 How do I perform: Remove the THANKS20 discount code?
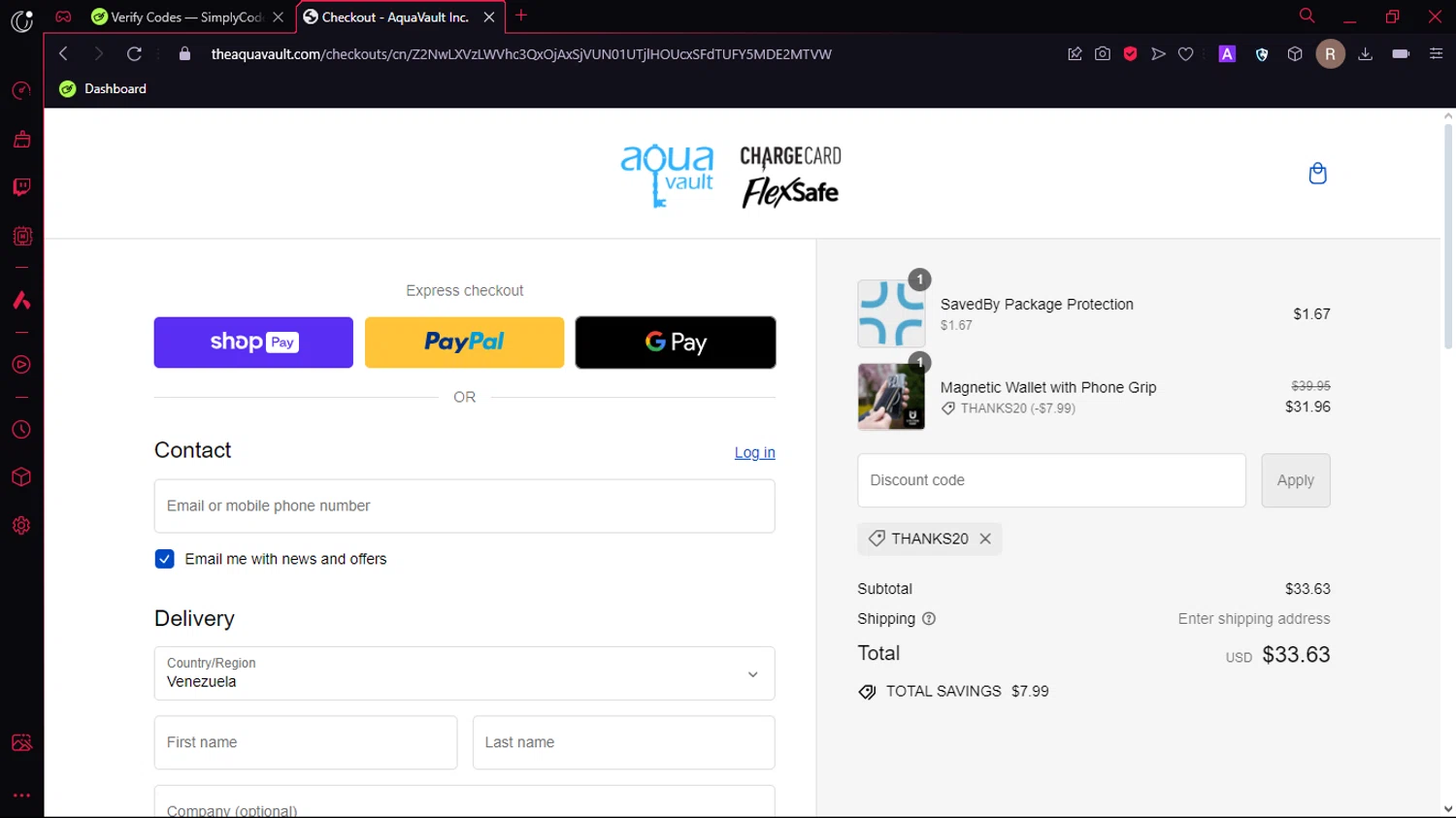click(x=985, y=539)
